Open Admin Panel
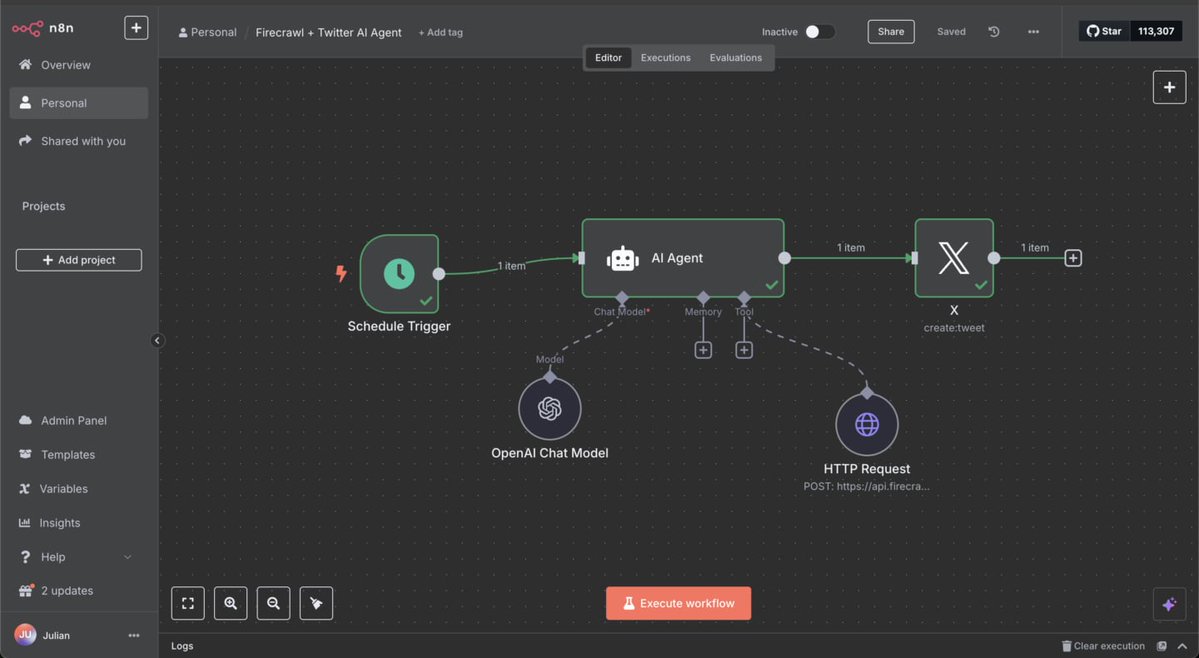The height and width of the screenshot is (658, 1199). 73,420
